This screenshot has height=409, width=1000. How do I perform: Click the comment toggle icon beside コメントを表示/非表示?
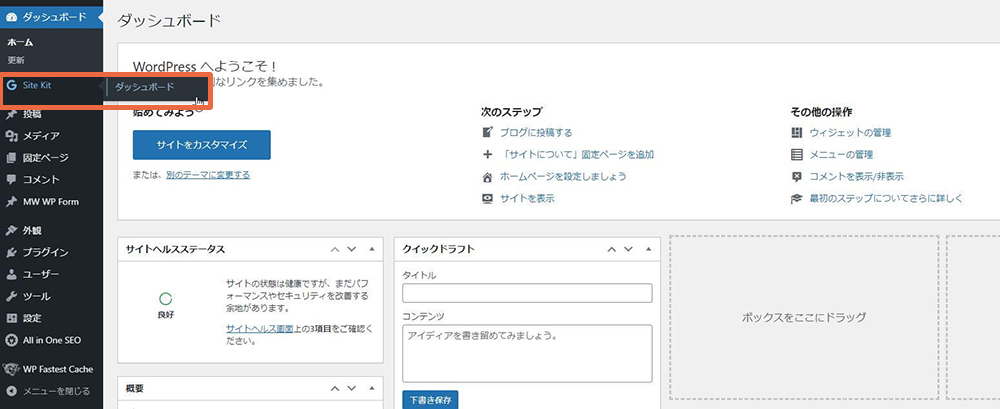coord(797,177)
